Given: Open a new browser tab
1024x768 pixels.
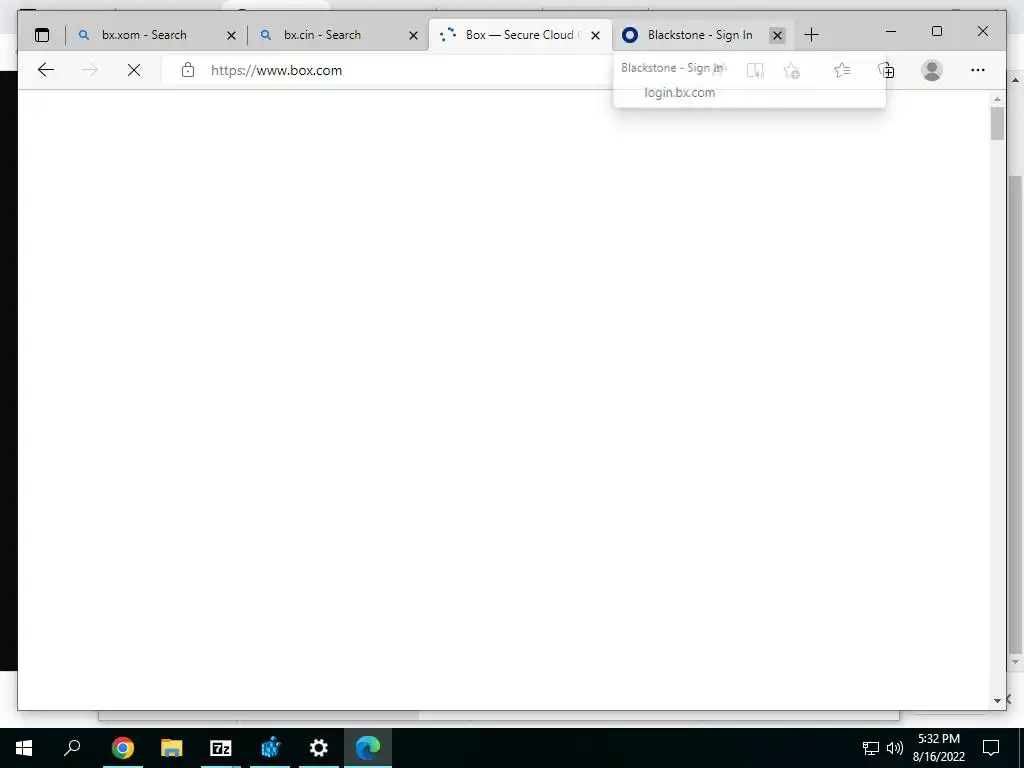Looking at the screenshot, I should point(811,35).
